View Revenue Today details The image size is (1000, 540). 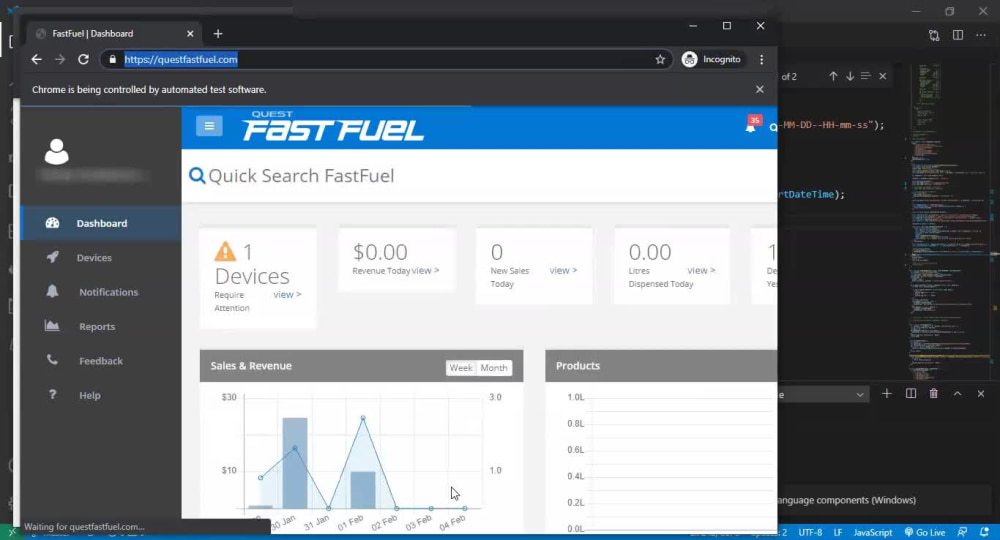[x=425, y=270]
